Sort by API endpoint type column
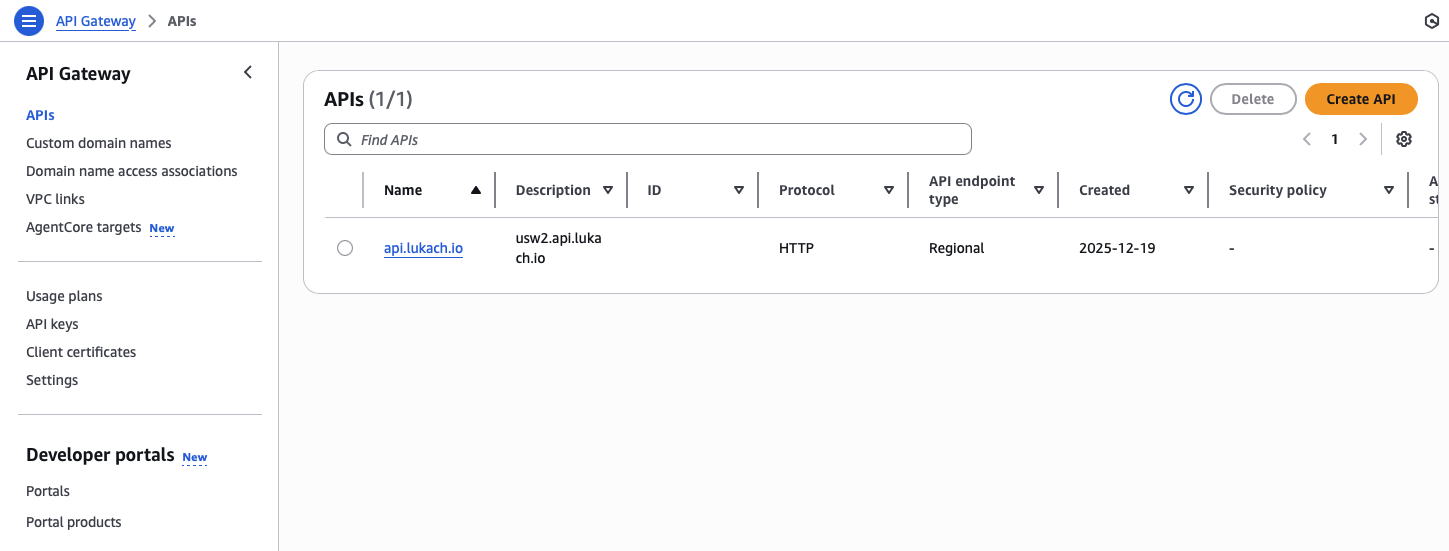The image size is (1449, 551). click(1038, 190)
